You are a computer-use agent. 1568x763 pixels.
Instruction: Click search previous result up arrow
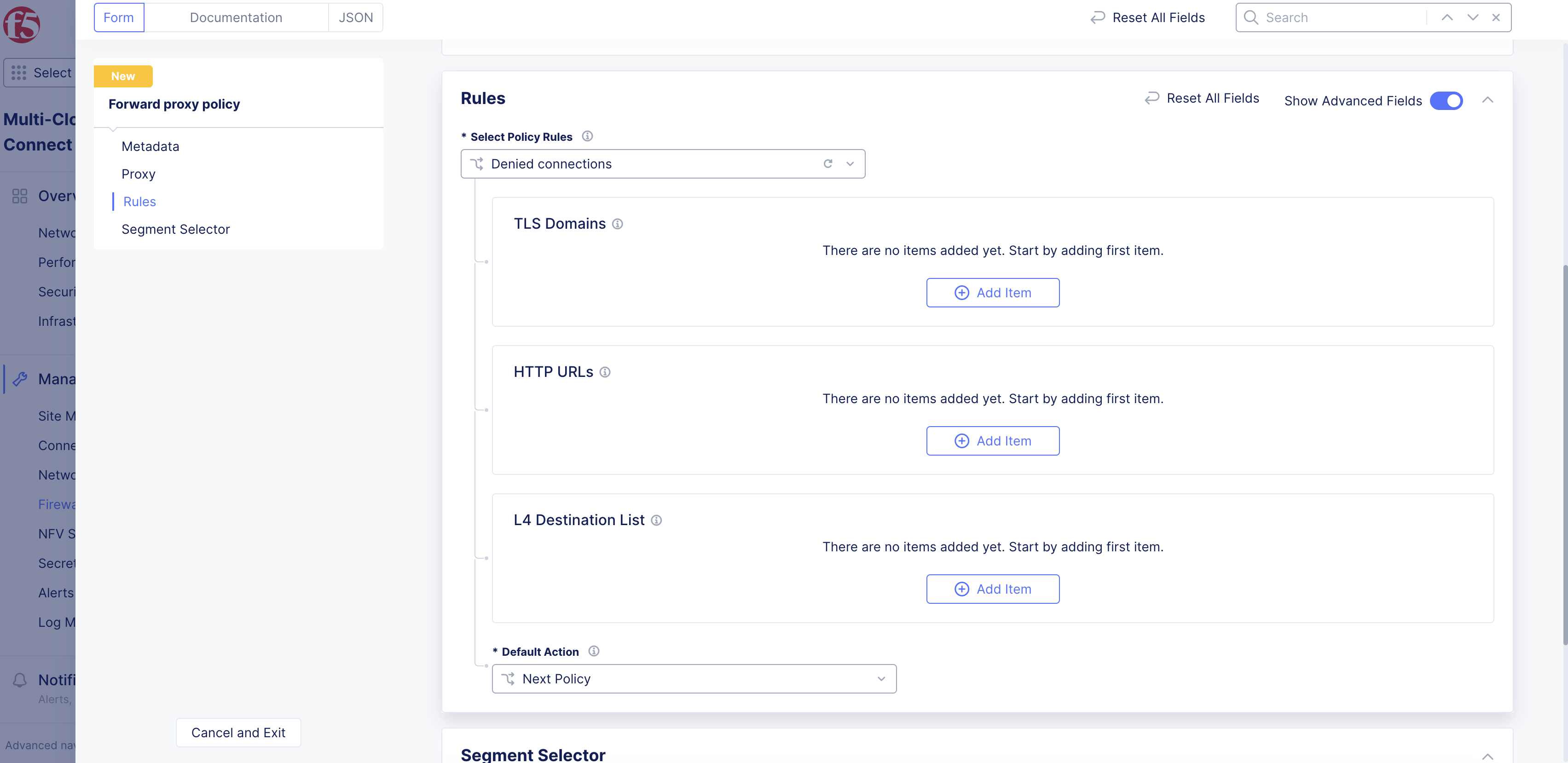click(x=1447, y=17)
